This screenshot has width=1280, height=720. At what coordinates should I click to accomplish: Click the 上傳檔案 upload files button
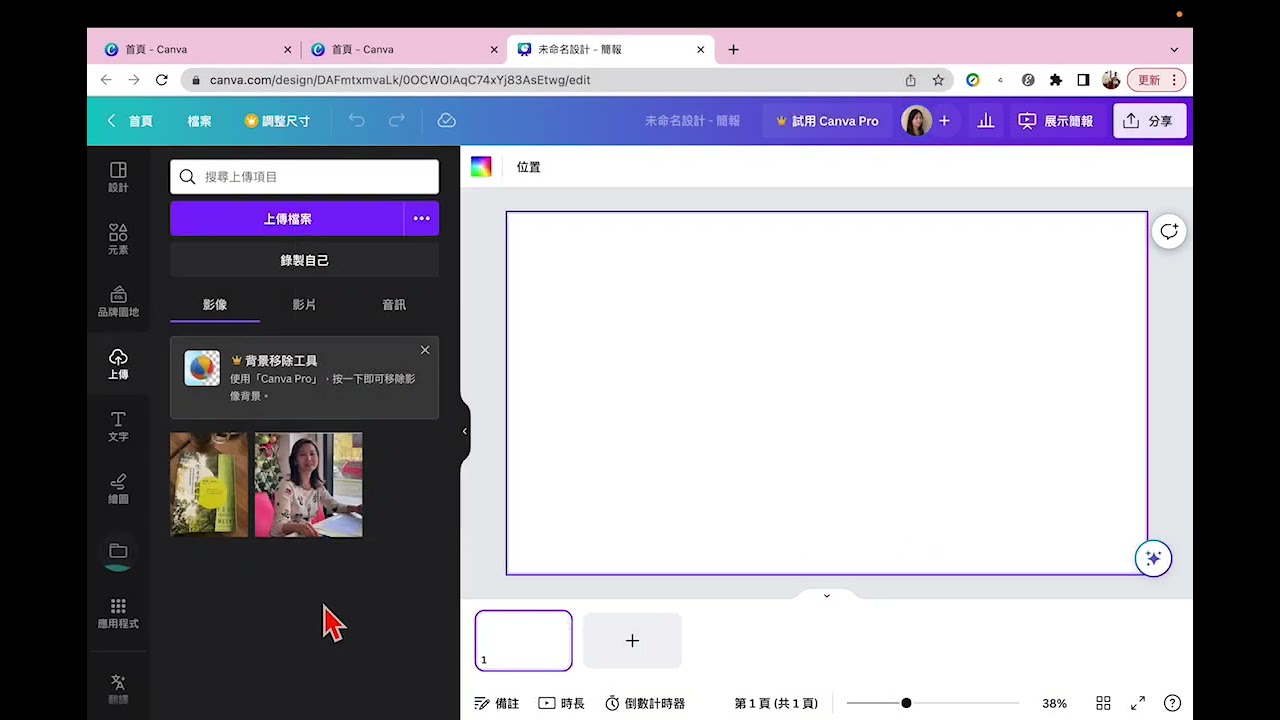(287, 218)
